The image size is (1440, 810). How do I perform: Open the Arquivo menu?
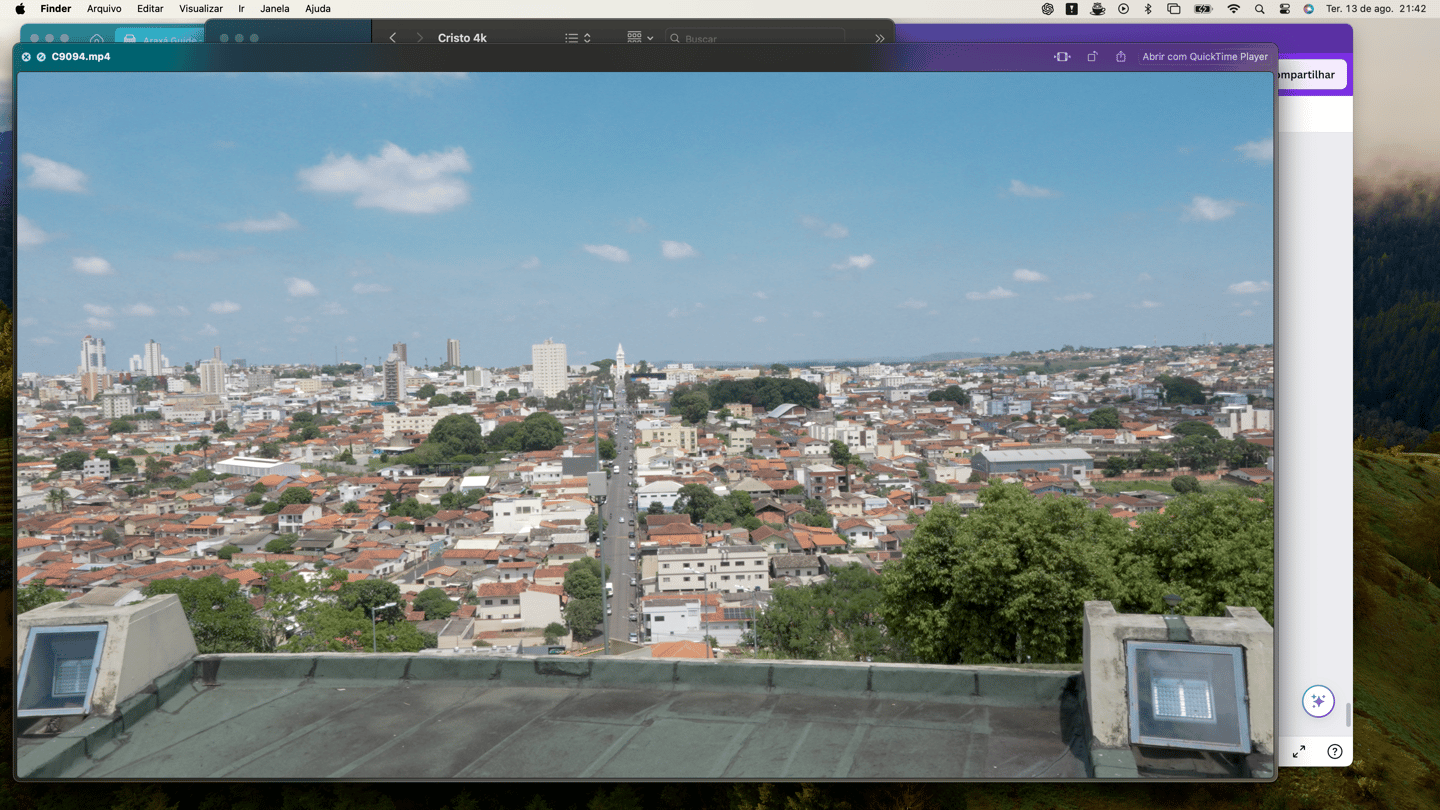coord(104,9)
